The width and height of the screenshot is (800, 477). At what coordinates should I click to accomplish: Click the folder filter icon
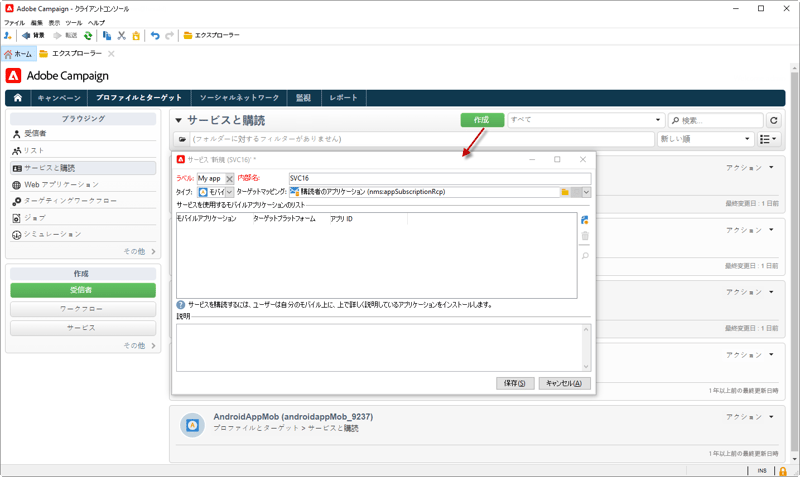click(x=182, y=139)
